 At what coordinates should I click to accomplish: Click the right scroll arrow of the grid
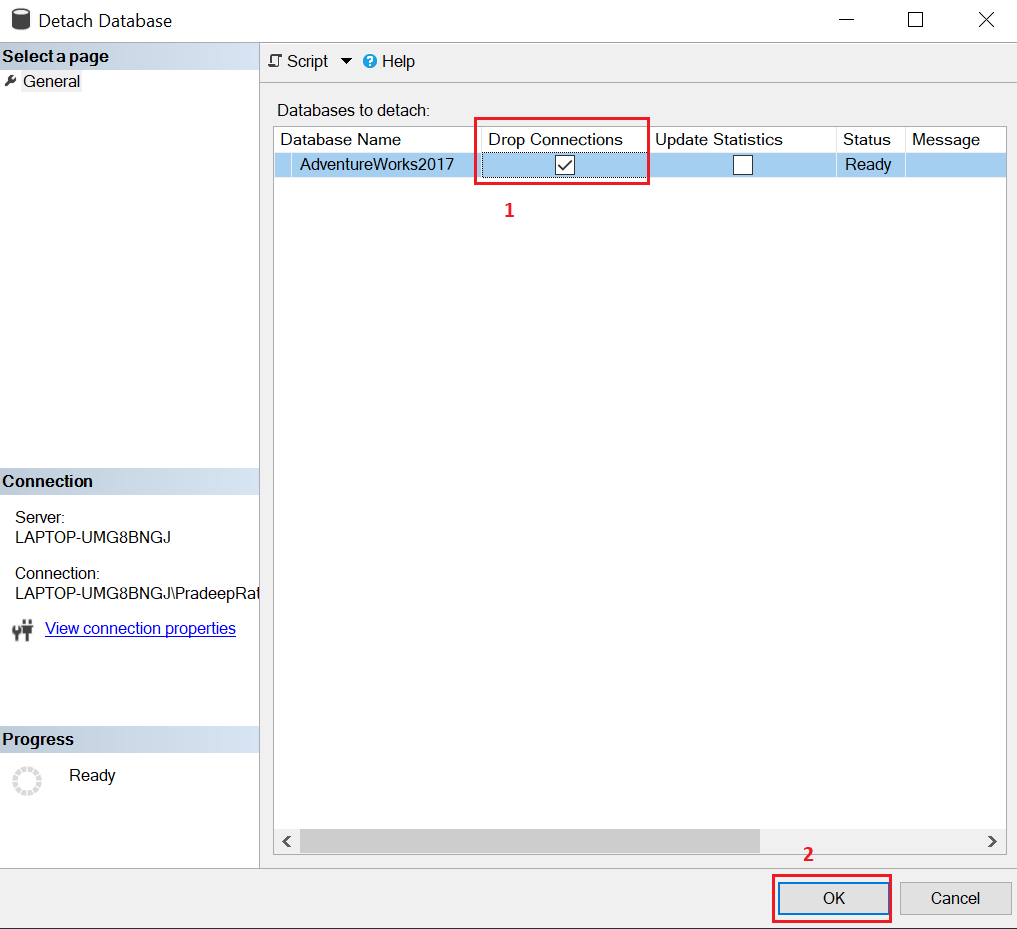992,841
